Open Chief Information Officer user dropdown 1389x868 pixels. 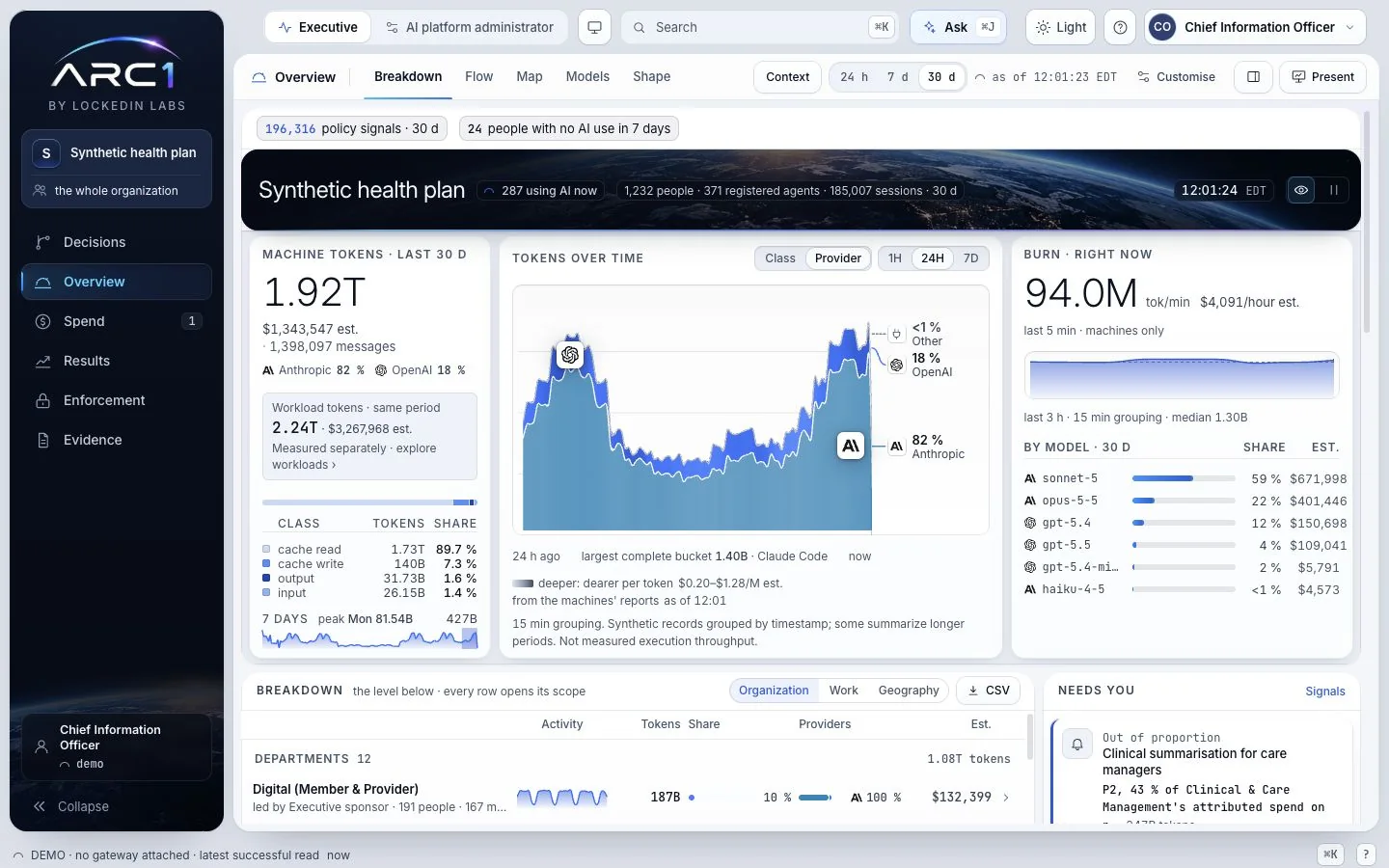1255,27
